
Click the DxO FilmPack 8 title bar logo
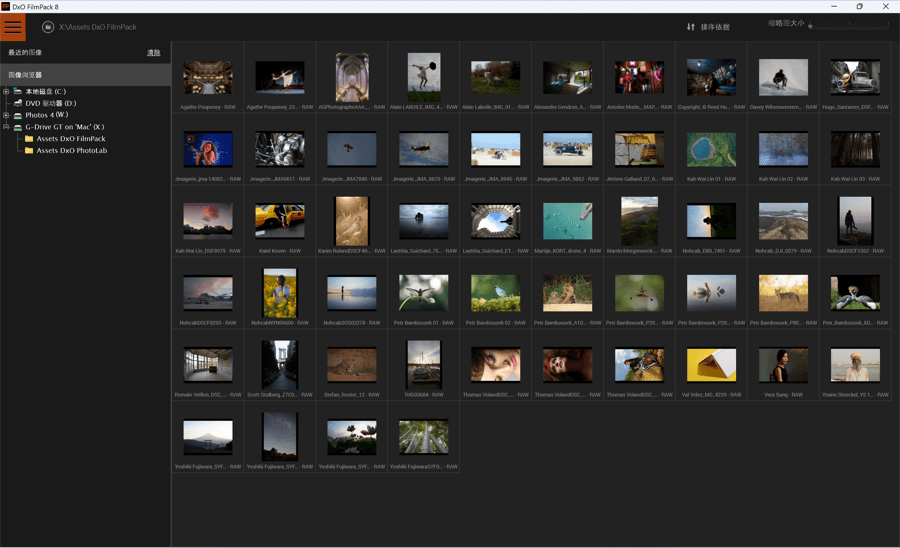point(6,6)
